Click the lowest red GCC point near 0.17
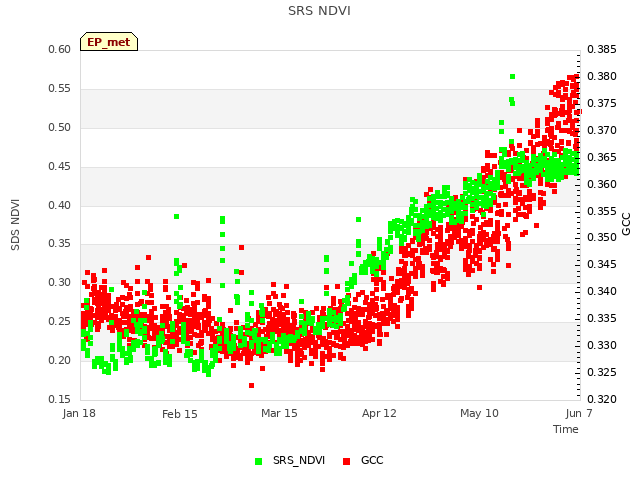The image size is (640, 480). (x=251, y=385)
